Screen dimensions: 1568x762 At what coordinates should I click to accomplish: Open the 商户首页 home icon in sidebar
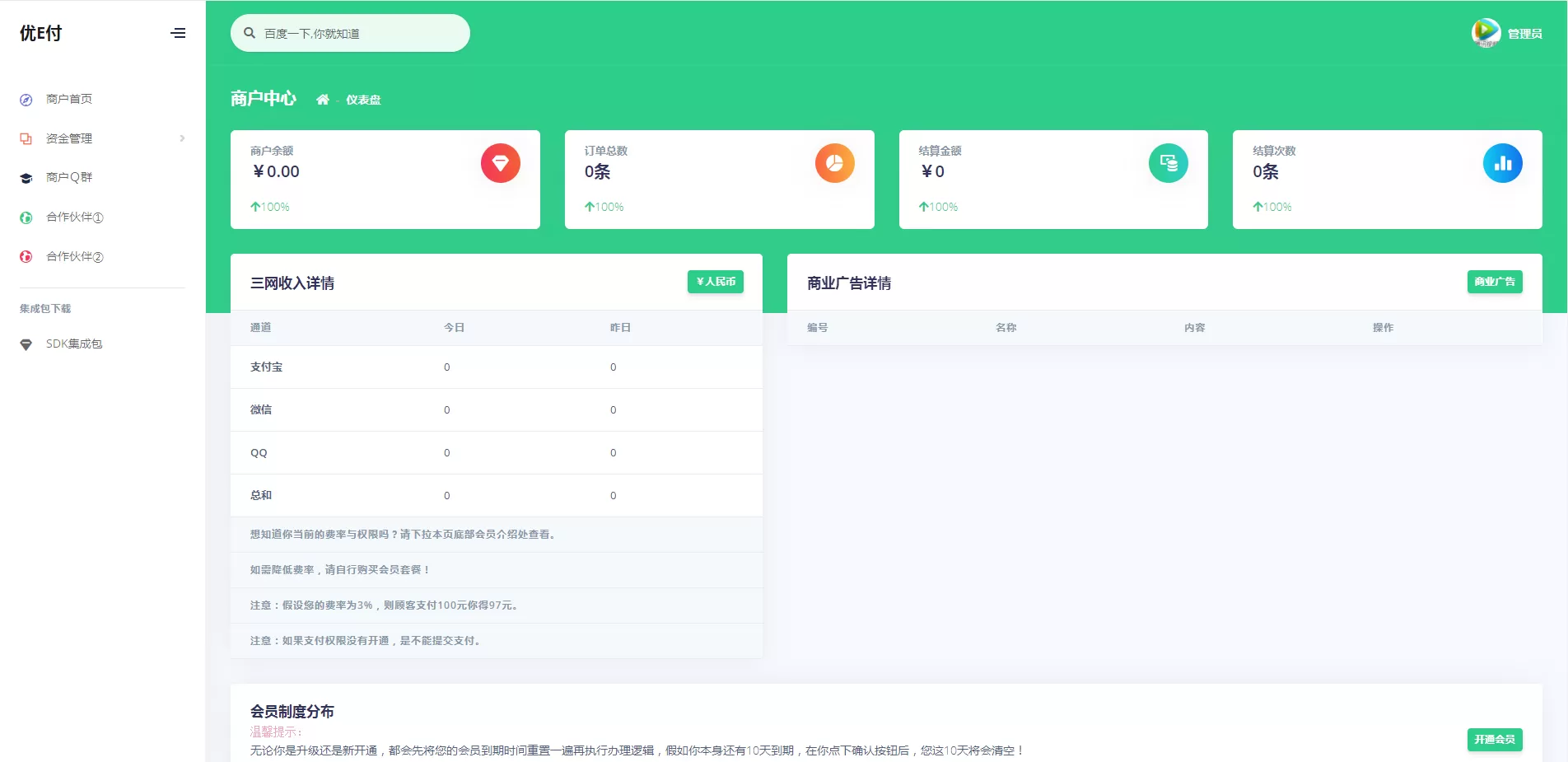[x=25, y=99]
